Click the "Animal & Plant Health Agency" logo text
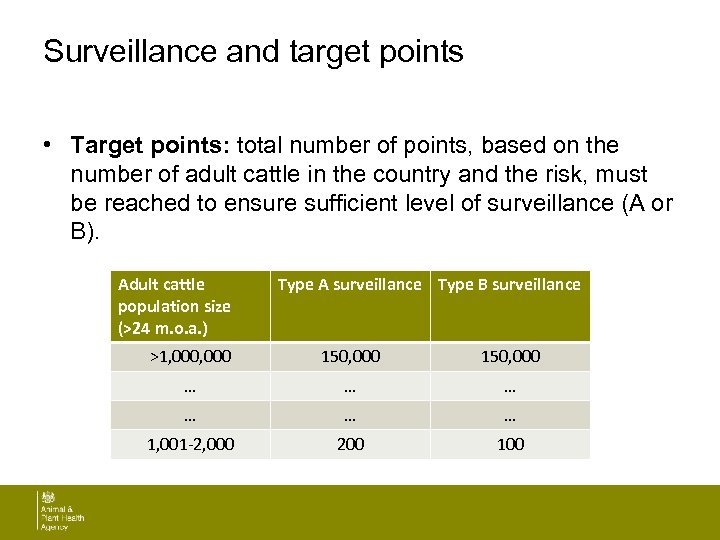The image size is (720, 540). (x=62, y=519)
